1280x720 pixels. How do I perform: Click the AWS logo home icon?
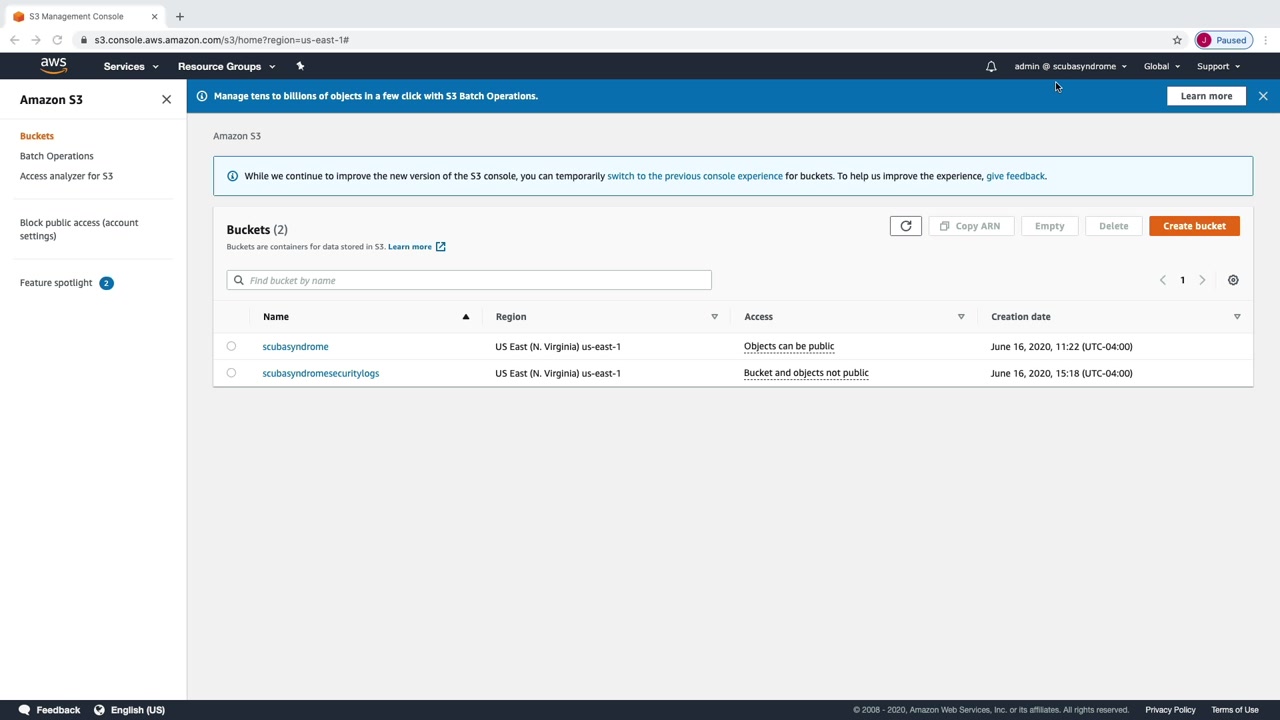coord(54,66)
